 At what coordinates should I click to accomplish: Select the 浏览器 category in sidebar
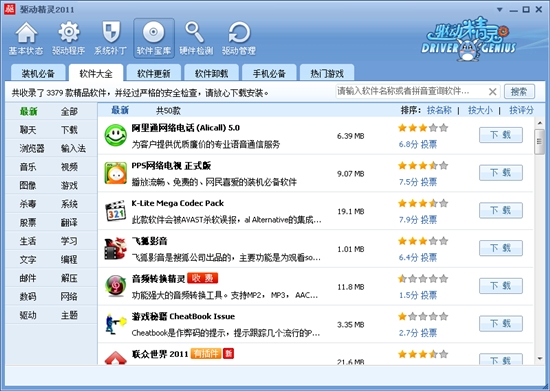coord(32,149)
